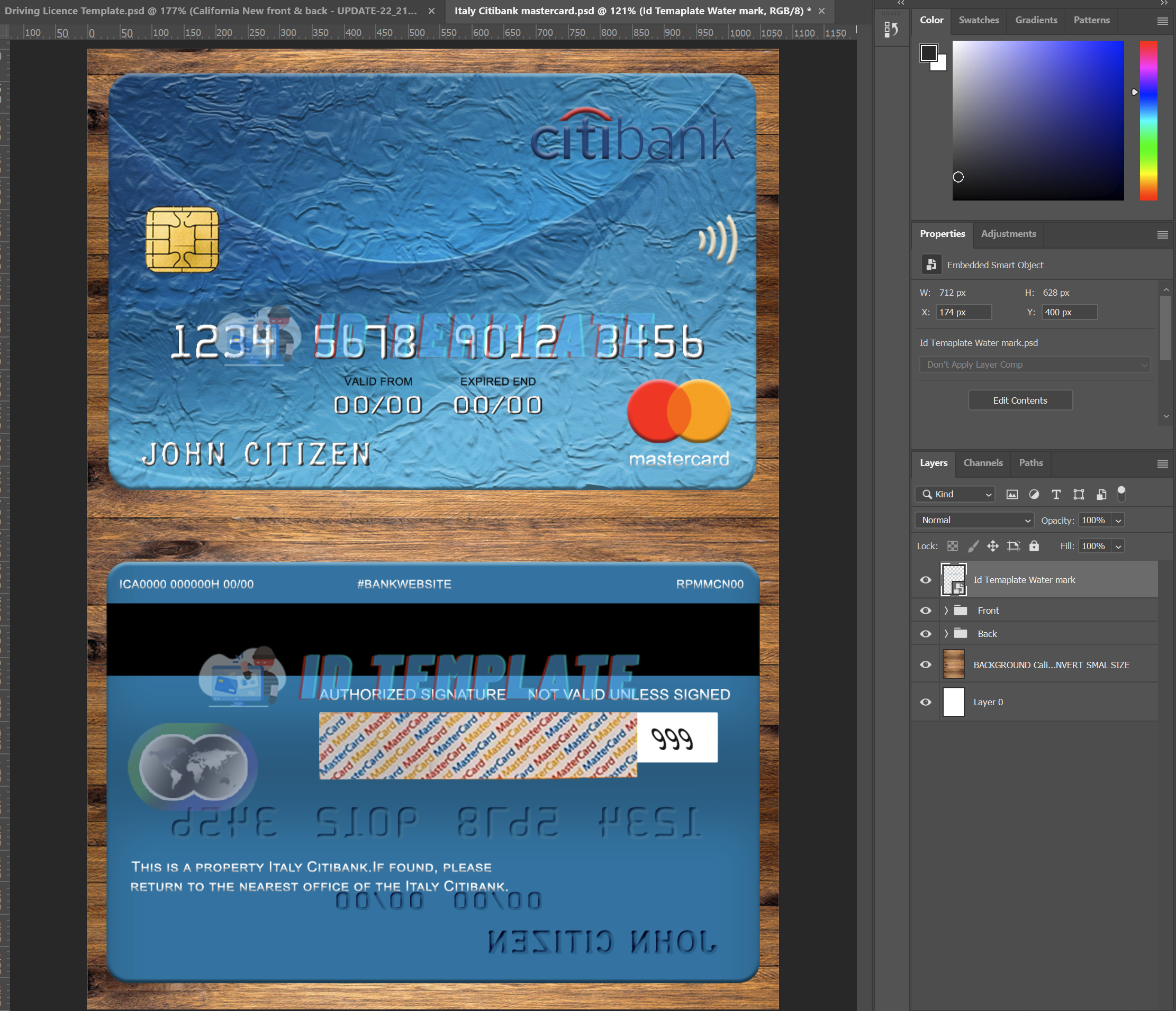Click Id Temaplate Water mark.psd file name

pos(979,343)
